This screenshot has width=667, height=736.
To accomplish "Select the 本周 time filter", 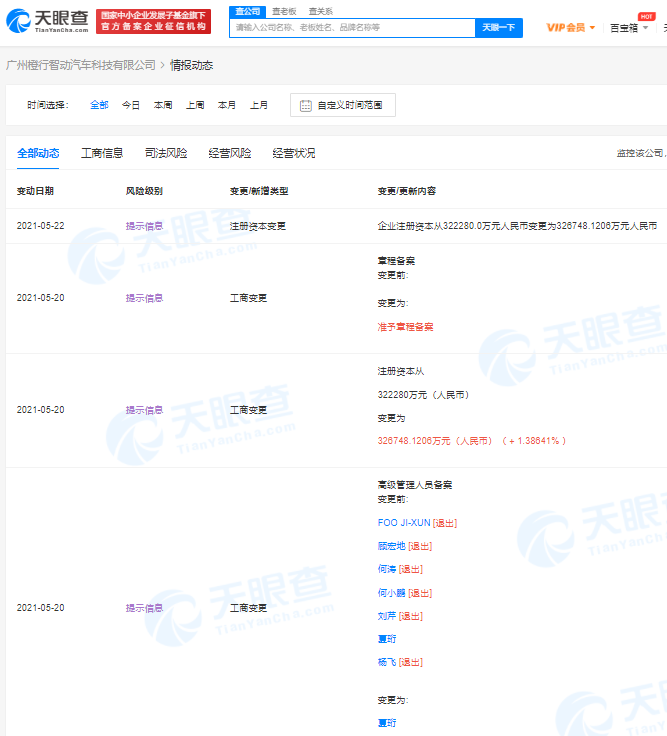I will 163,104.
